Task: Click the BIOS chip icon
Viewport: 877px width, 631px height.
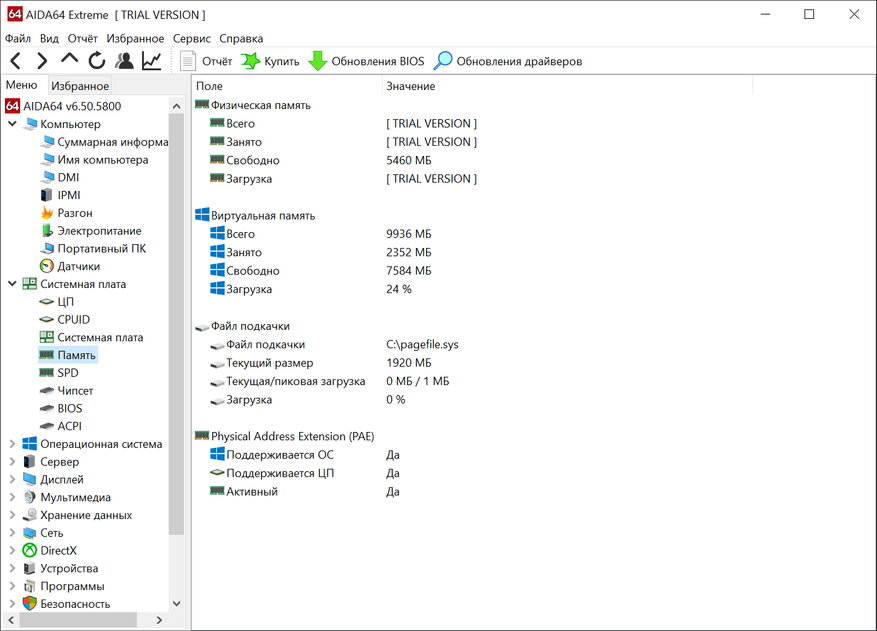Action: (x=46, y=408)
